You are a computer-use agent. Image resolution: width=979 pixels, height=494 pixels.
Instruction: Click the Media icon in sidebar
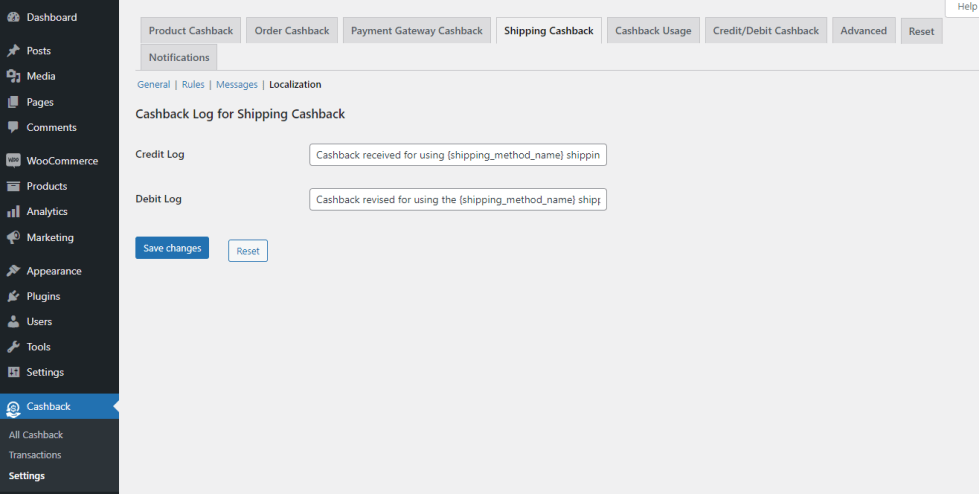click(x=13, y=76)
